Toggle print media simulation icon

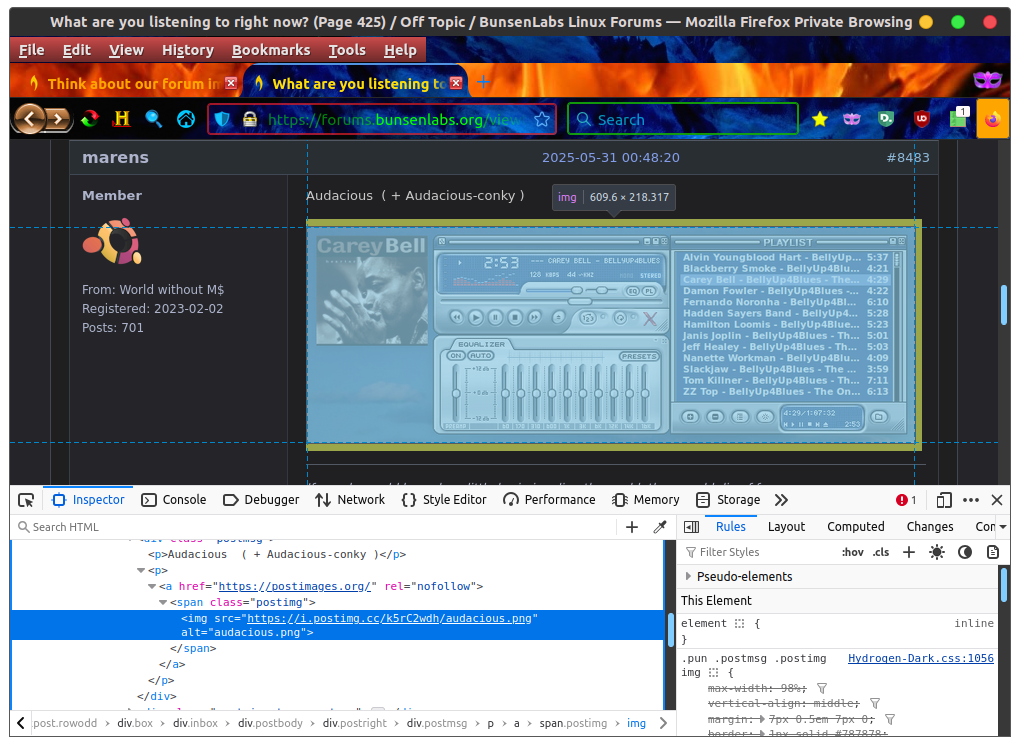pos(993,552)
